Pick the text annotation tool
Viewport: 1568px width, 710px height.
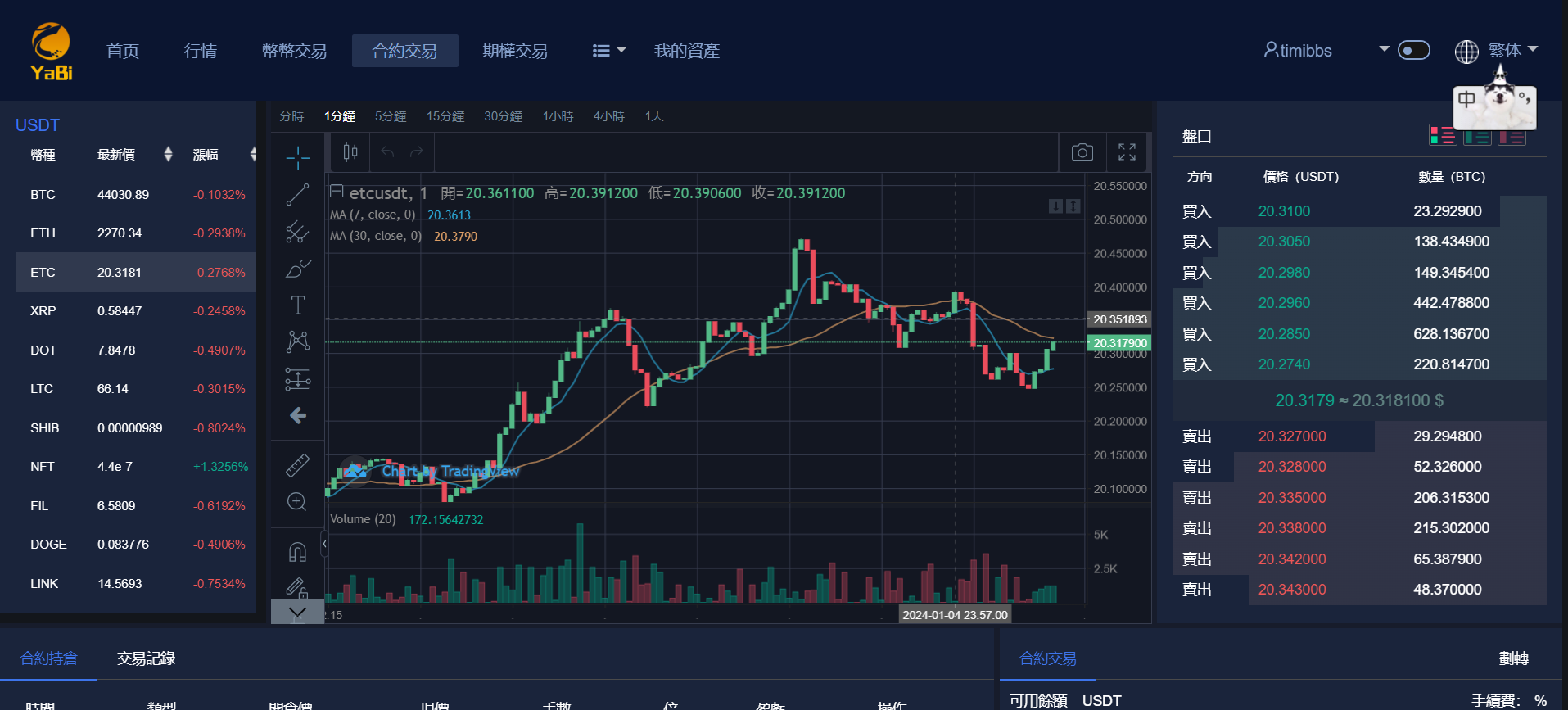tap(297, 305)
